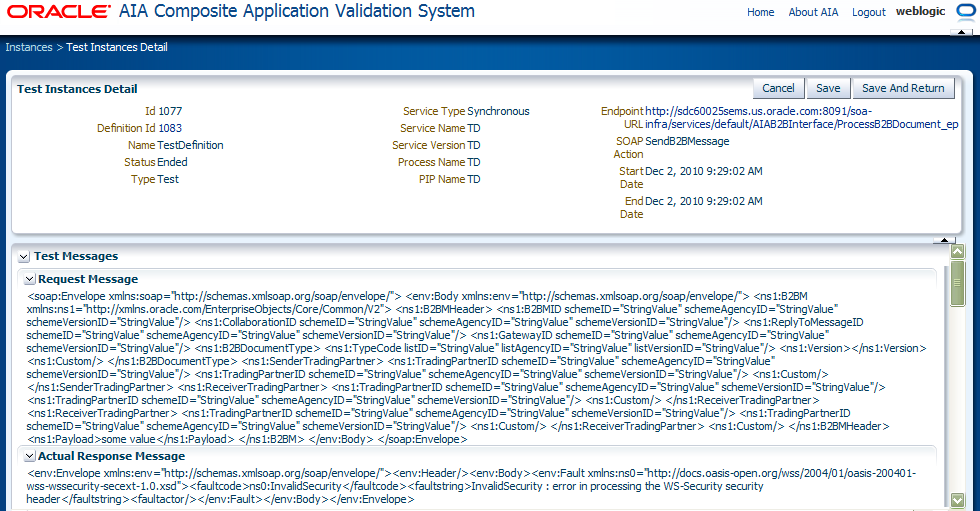Go to Instances in the breadcrumb
980x511 pixels.
pos(29,47)
